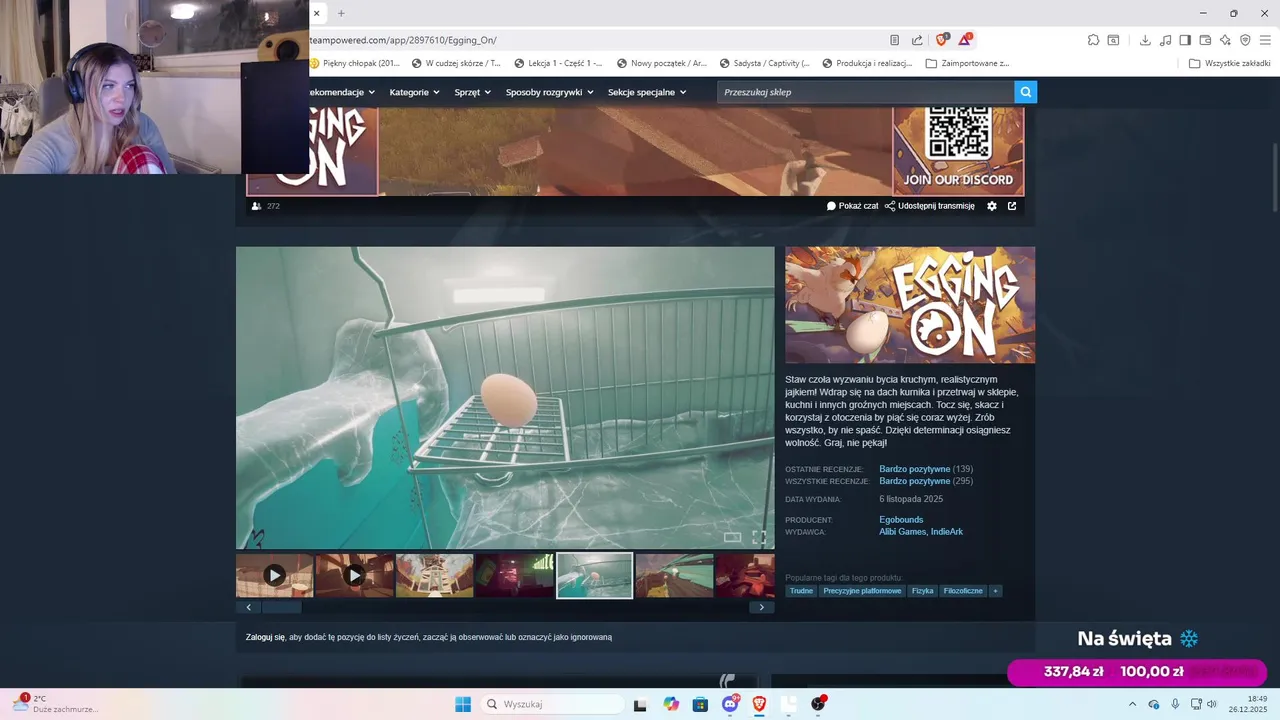Switch screenshot viewer to theater mode
Viewport: 1280px width, 720px height.
pyautogui.click(x=732, y=537)
